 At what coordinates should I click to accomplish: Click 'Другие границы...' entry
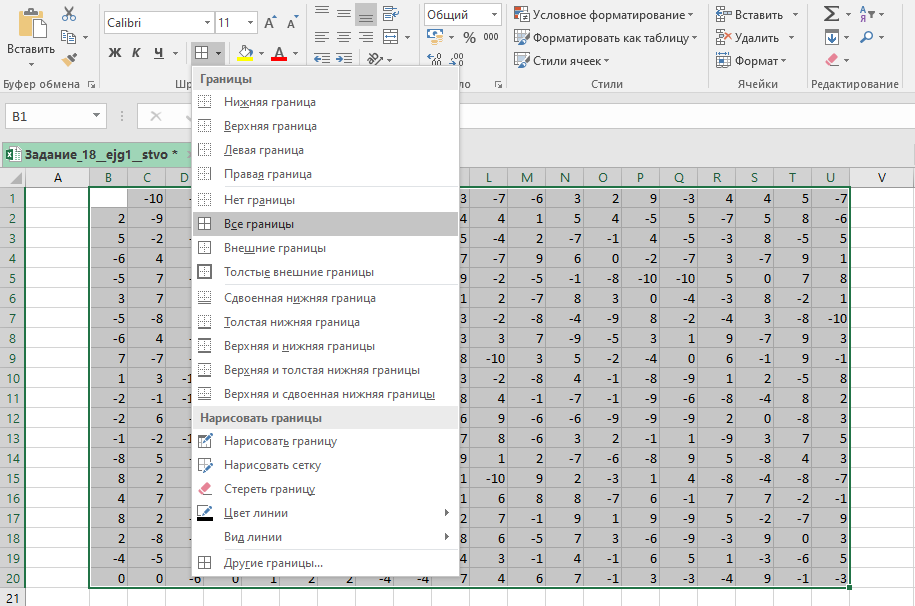(273, 563)
